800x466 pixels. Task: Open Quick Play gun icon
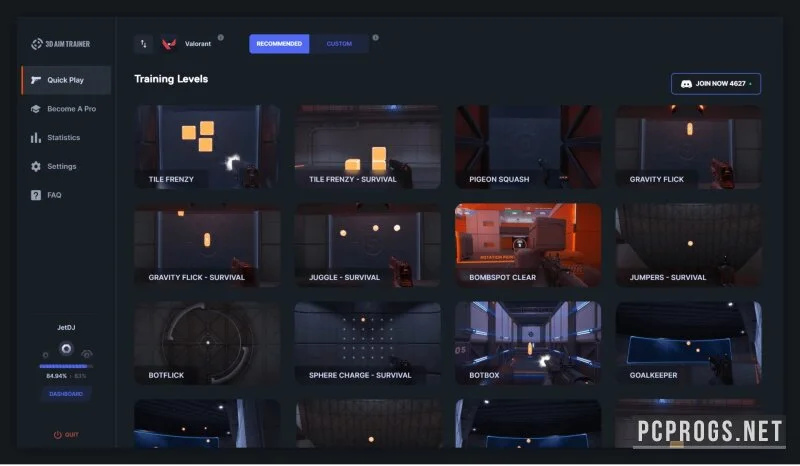tap(36, 80)
